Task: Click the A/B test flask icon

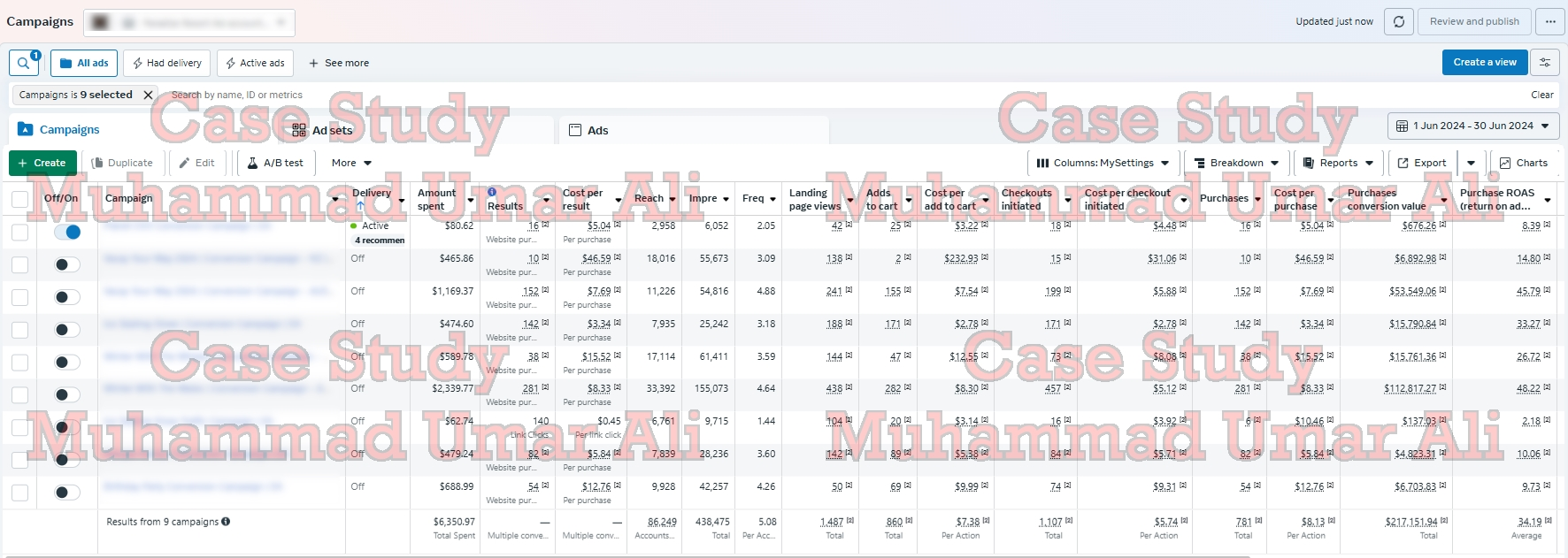Action: pyautogui.click(x=253, y=163)
